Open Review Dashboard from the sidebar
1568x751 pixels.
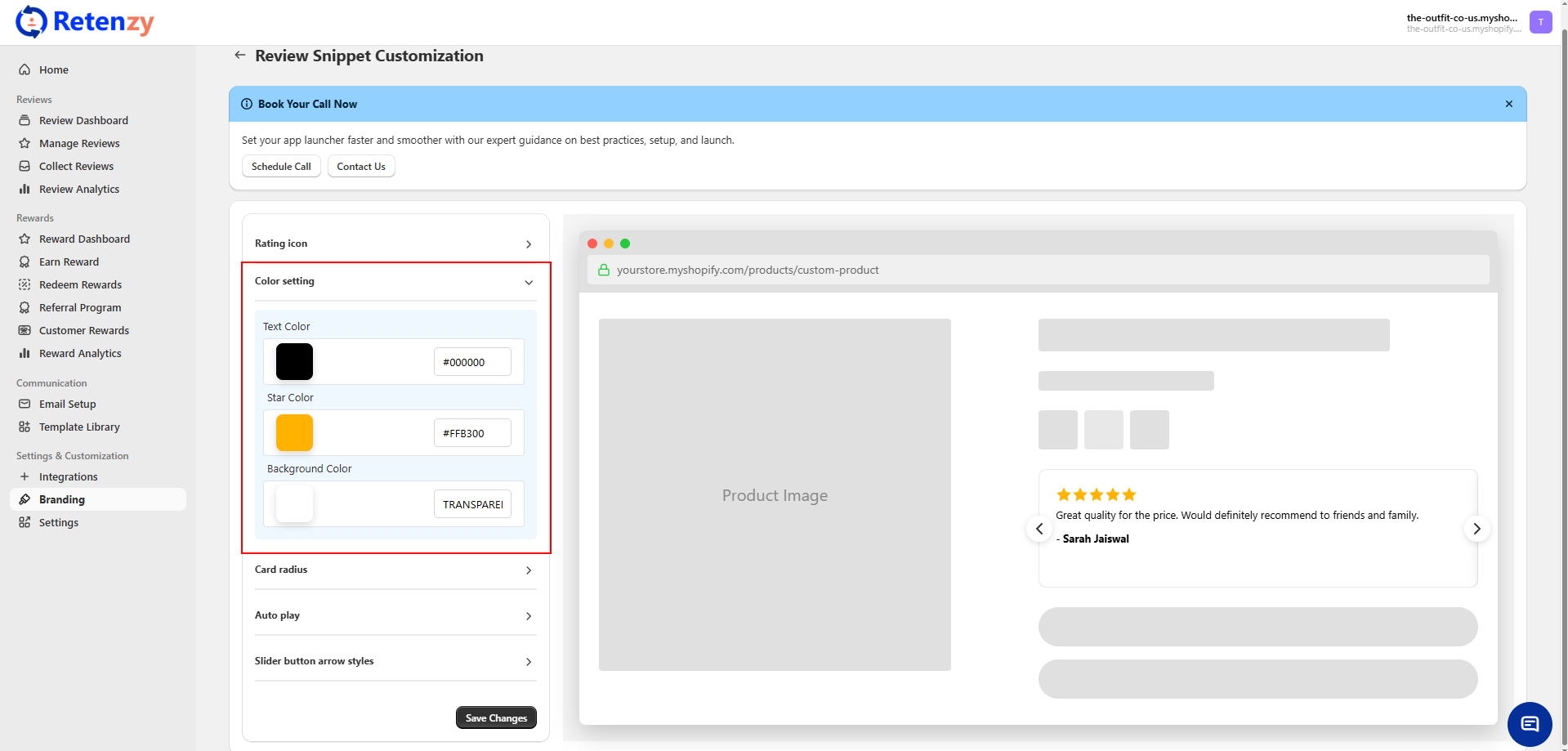pyautogui.click(x=83, y=121)
